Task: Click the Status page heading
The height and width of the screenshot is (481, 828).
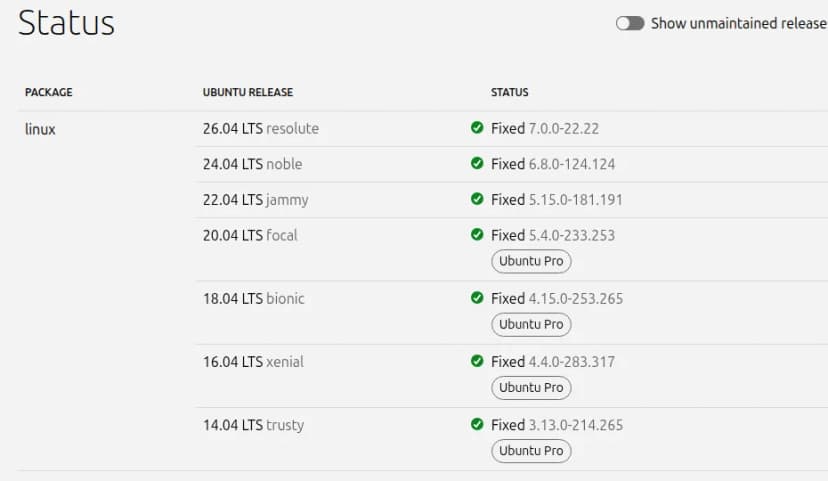Action: [x=67, y=23]
